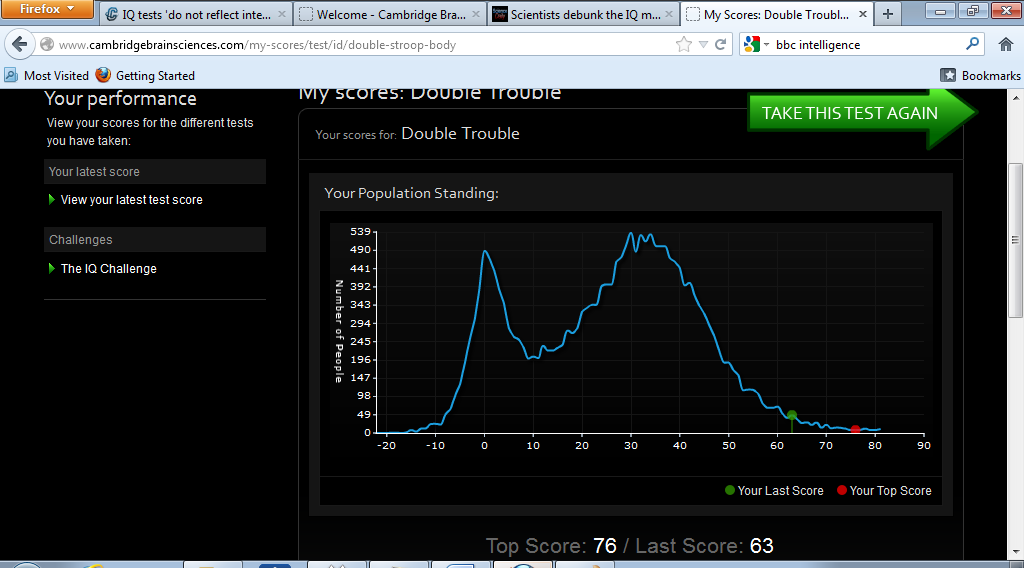
Task: Close the Welcome - Cambridge Brain tab
Action: [x=476, y=14]
